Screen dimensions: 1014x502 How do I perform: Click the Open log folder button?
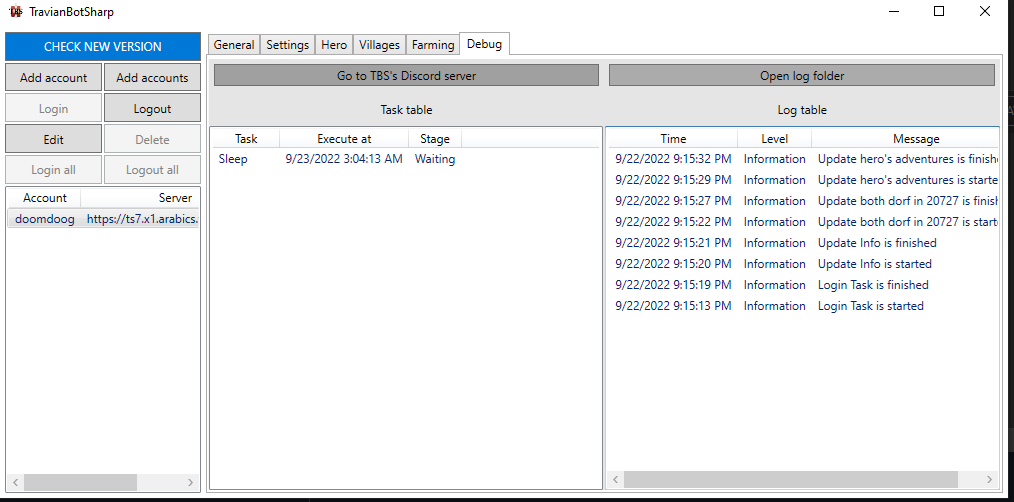click(802, 76)
